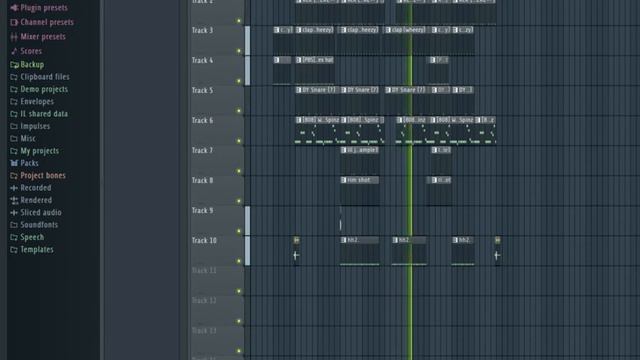Select the Track 3 header name
This screenshot has height=360, width=640.
pyautogui.click(x=202, y=31)
